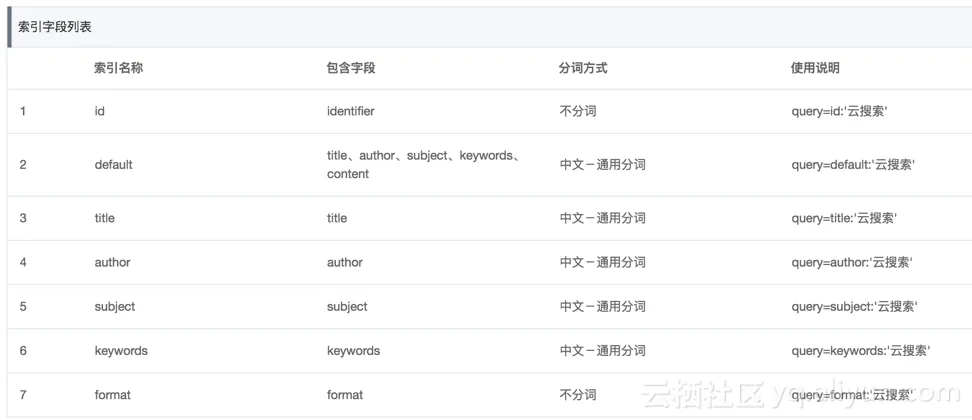The height and width of the screenshot is (420, 972).
Task: Select the author index name
Action: [x=112, y=262]
